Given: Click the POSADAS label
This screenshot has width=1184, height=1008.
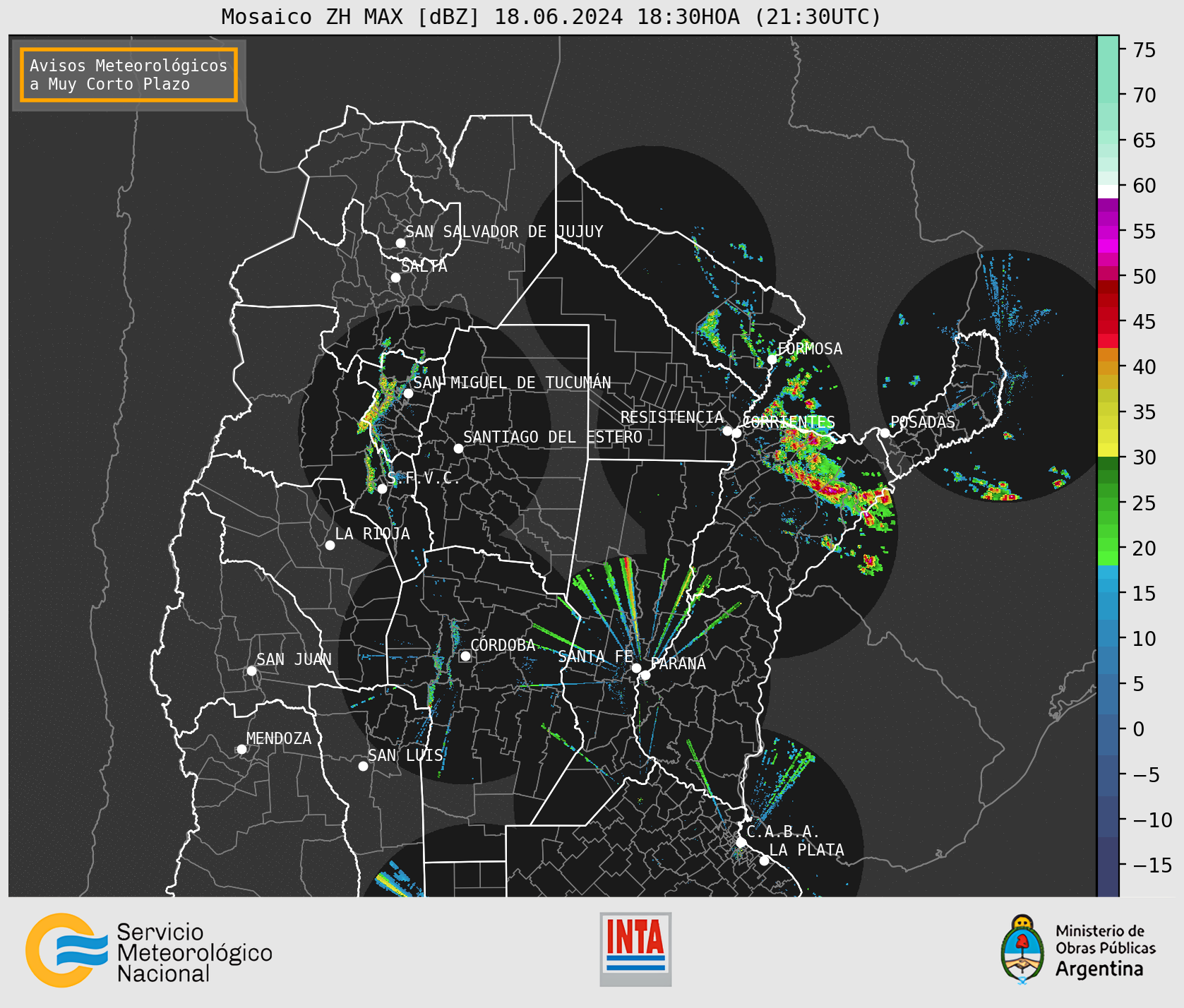Looking at the screenshot, I should [923, 422].
